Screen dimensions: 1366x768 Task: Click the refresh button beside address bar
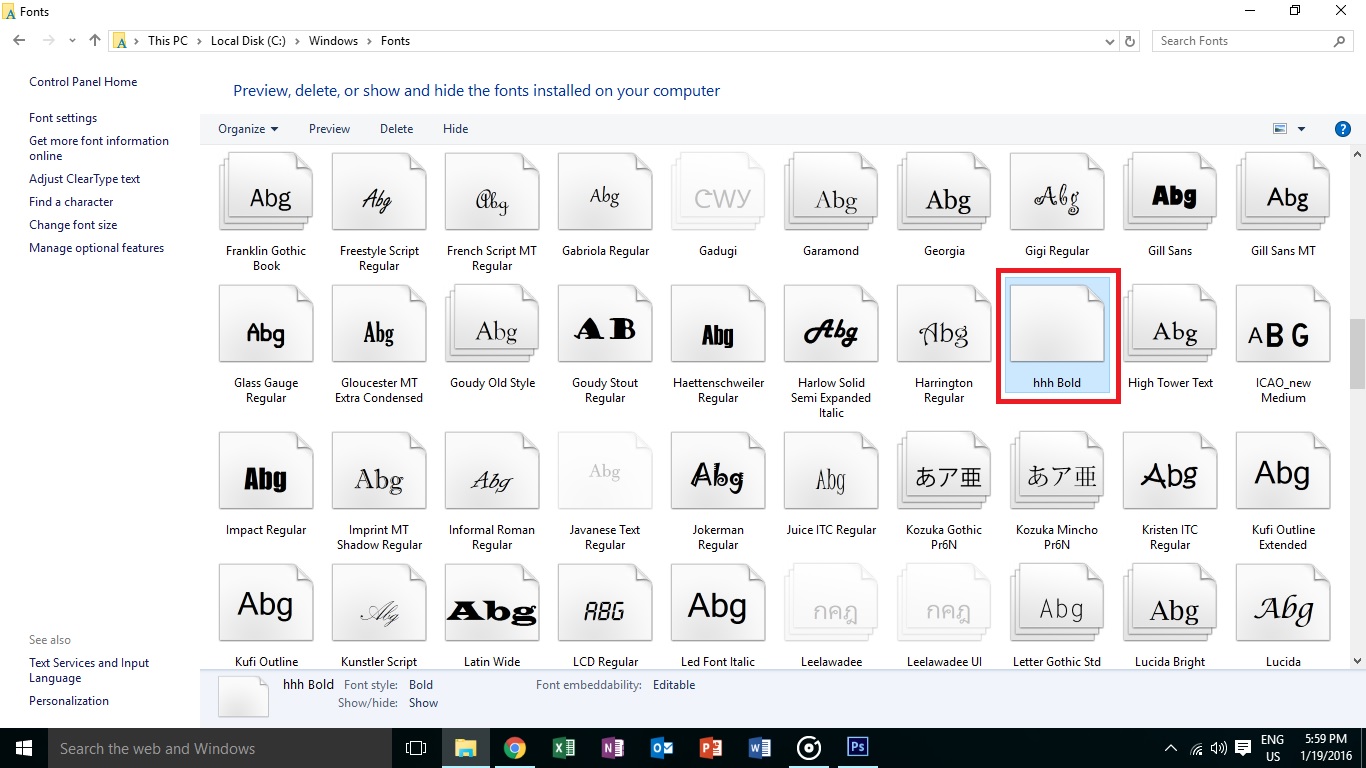(x=1130, y=41)
